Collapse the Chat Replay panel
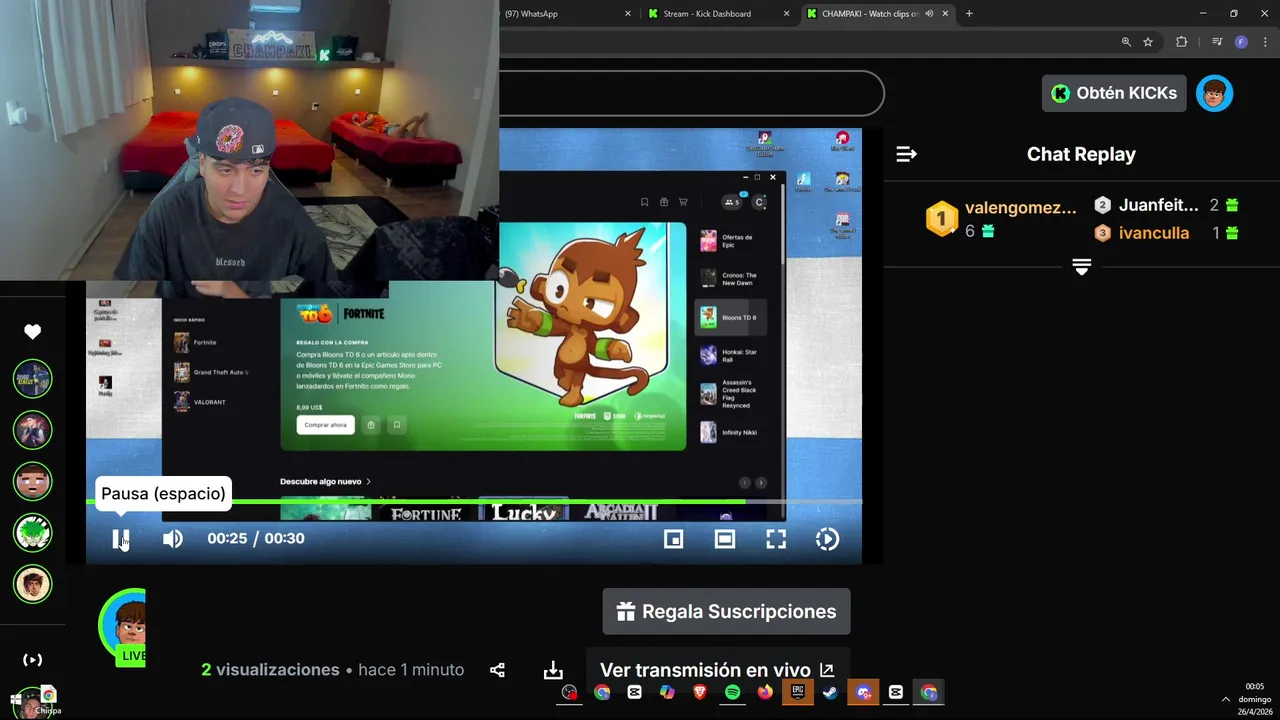This screenshot has height=720, width=1280. coord(906,154)
